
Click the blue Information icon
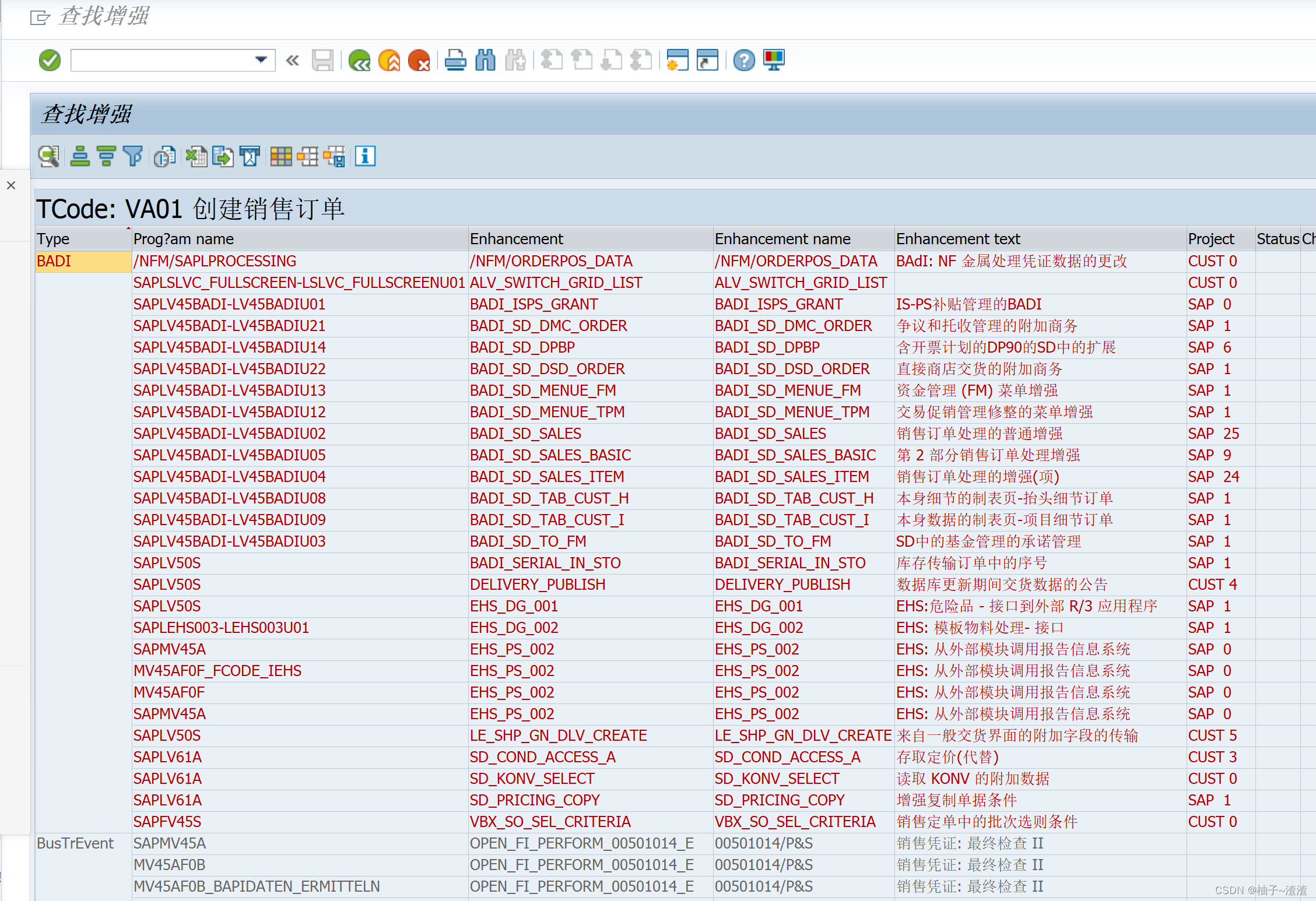pos(365,156)
